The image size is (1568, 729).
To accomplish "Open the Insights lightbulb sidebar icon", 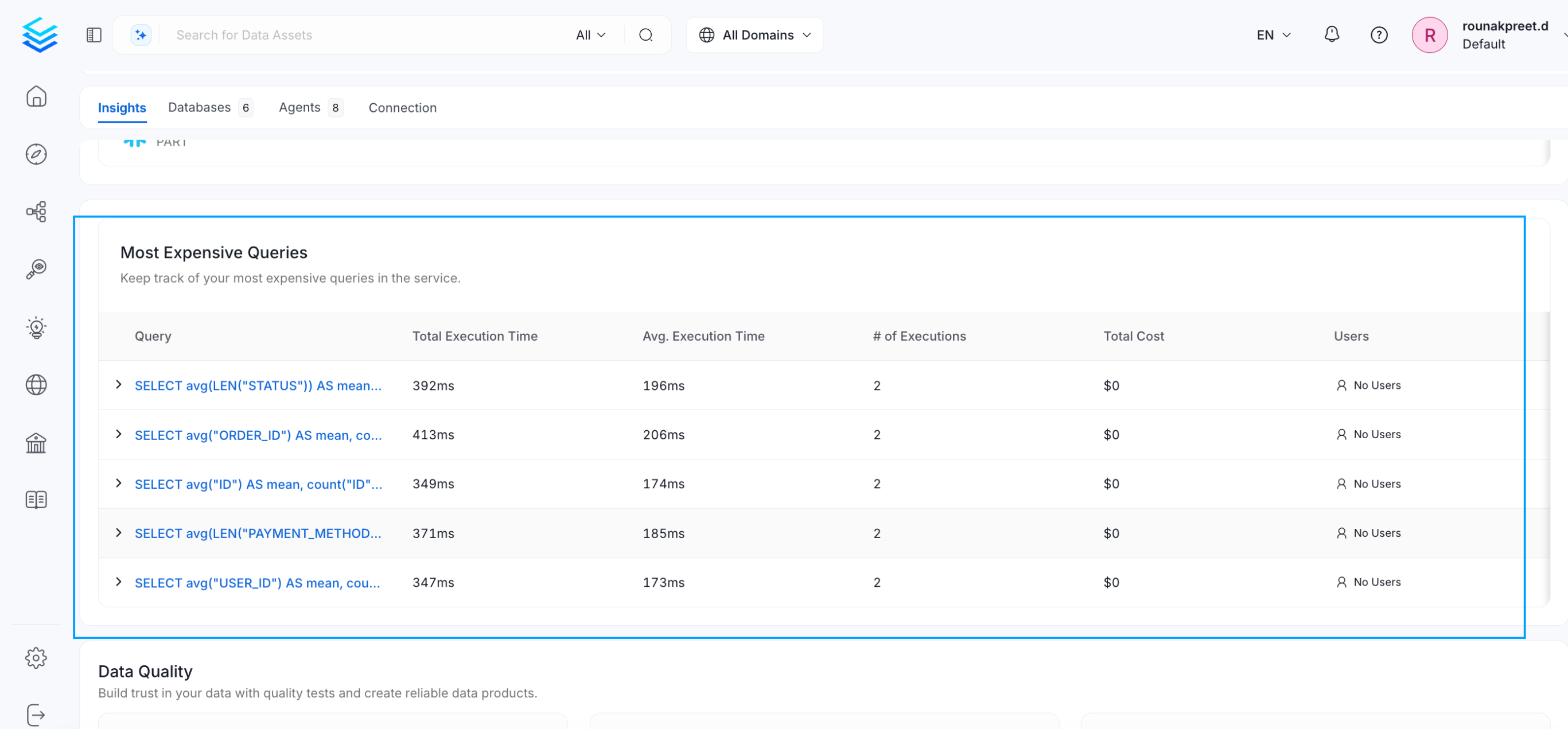I will point(37,328).
